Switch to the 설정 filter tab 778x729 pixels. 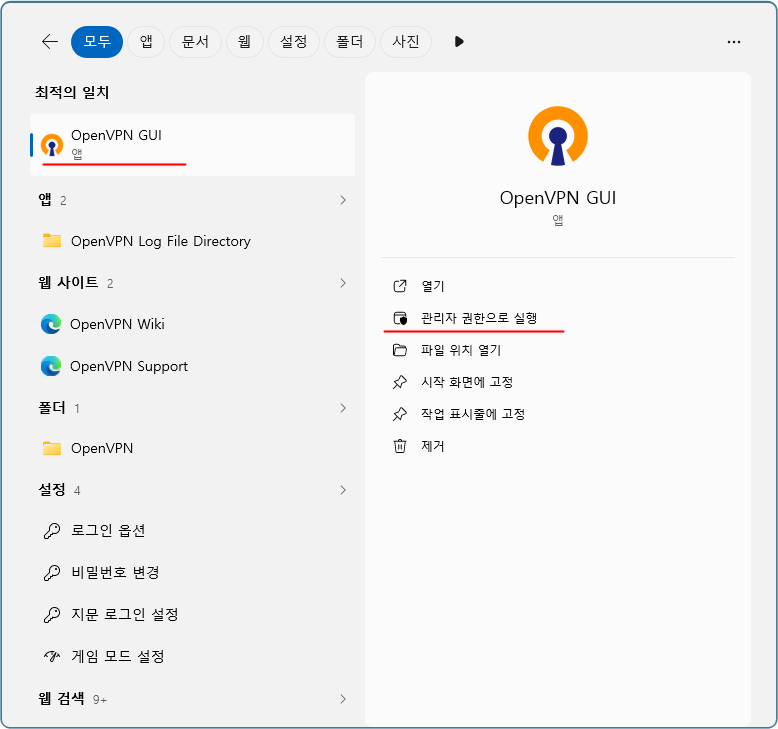coord(294,42)
